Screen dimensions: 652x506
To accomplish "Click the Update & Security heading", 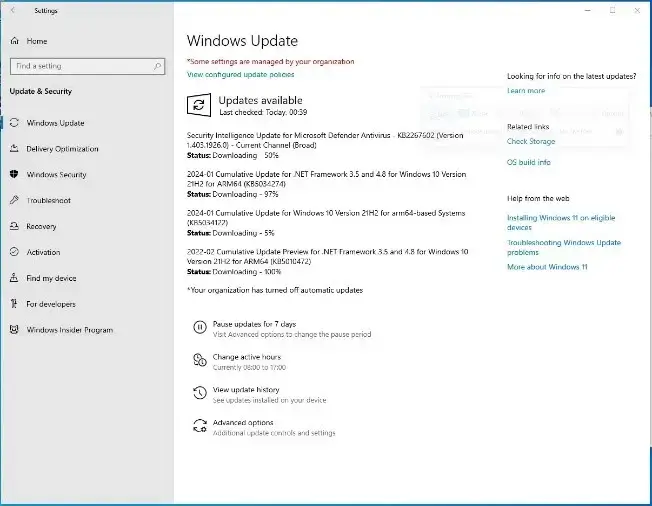I will [41, 91].
